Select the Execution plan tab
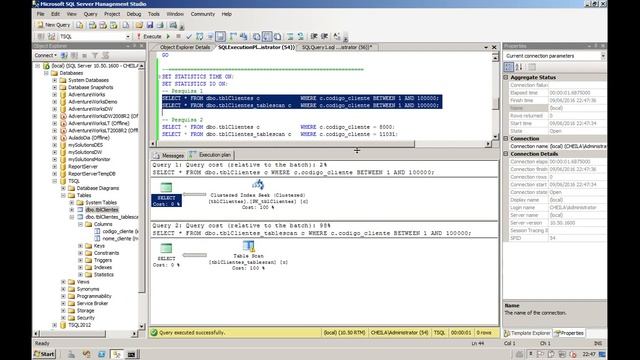 tap(211, 155)
